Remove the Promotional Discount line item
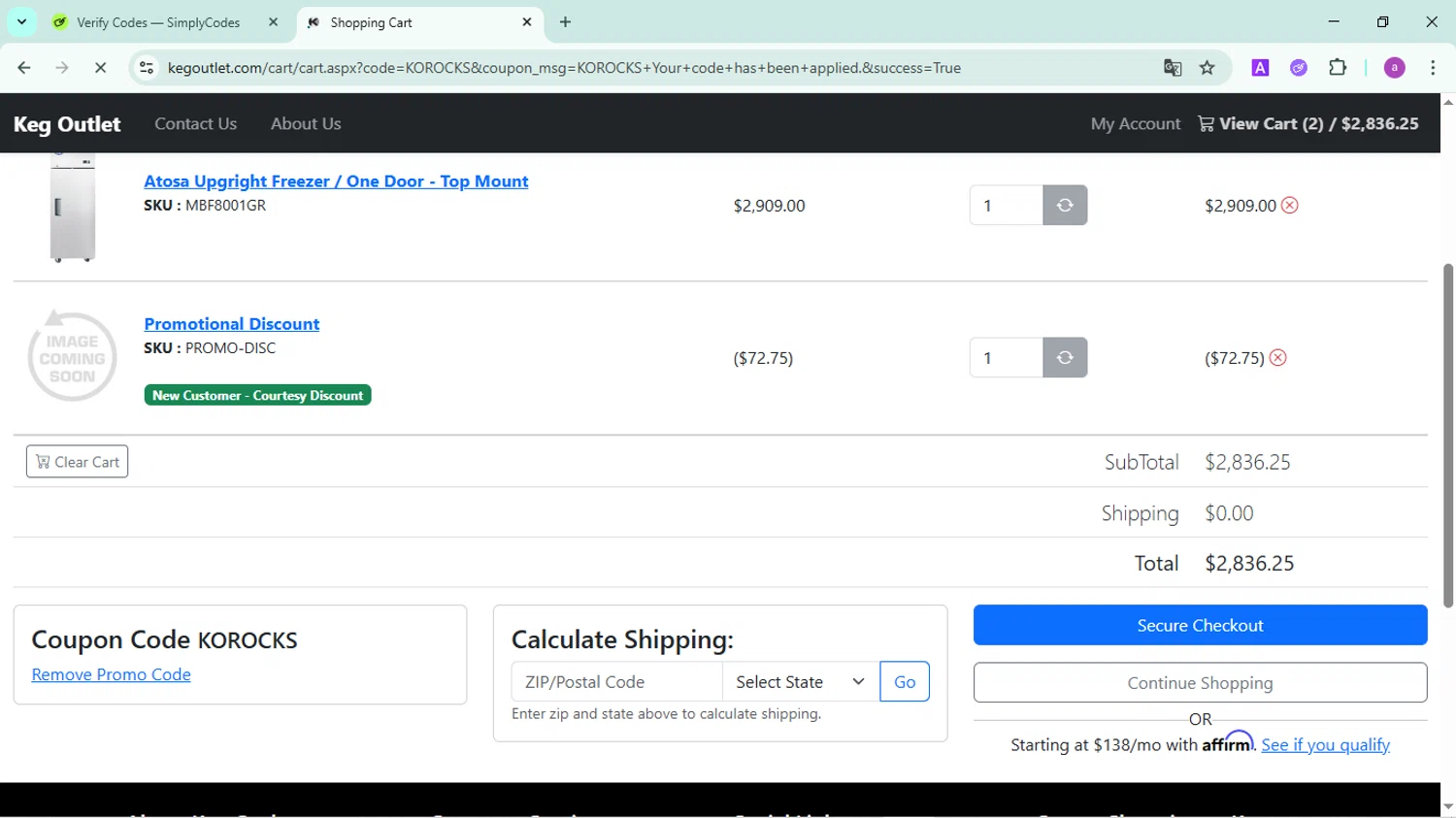1456x818 pixels. click(1278, 357)
